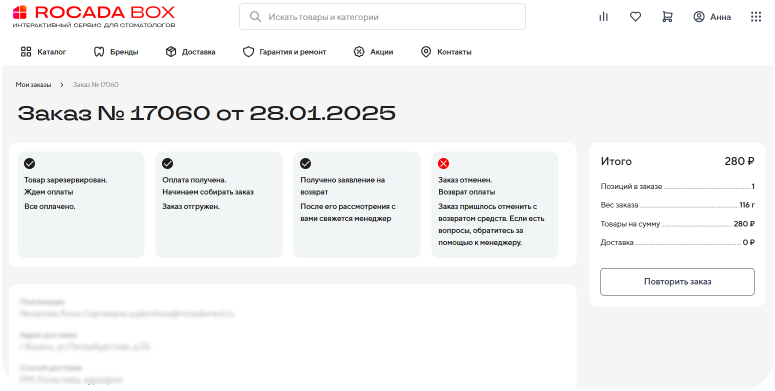This screenshot has height=391, width=775.
Task: Click the checkmark on Оплата получена card
Action: point(168,164)
